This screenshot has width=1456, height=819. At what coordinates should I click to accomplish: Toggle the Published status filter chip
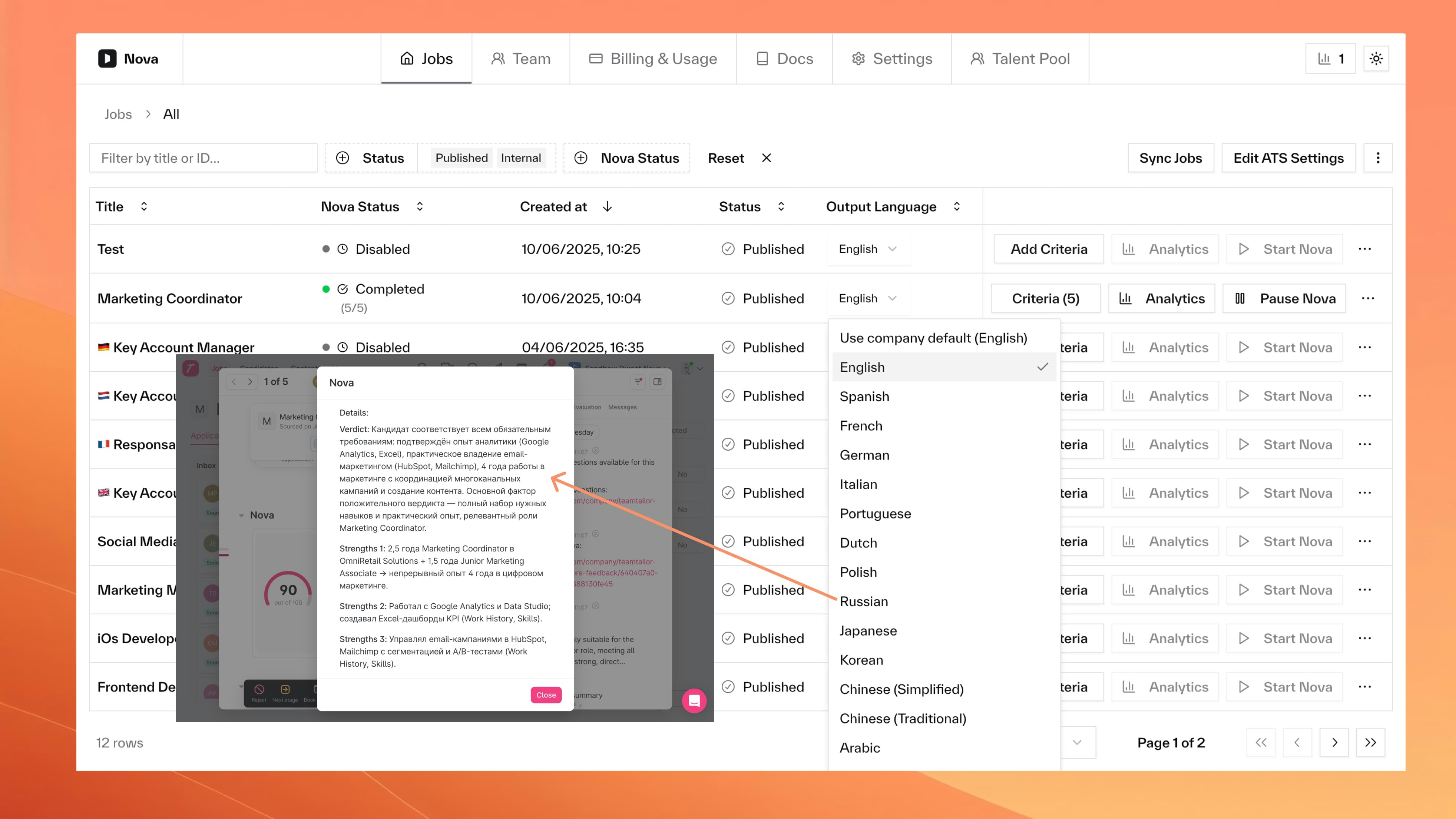click(x=461, y=158)
